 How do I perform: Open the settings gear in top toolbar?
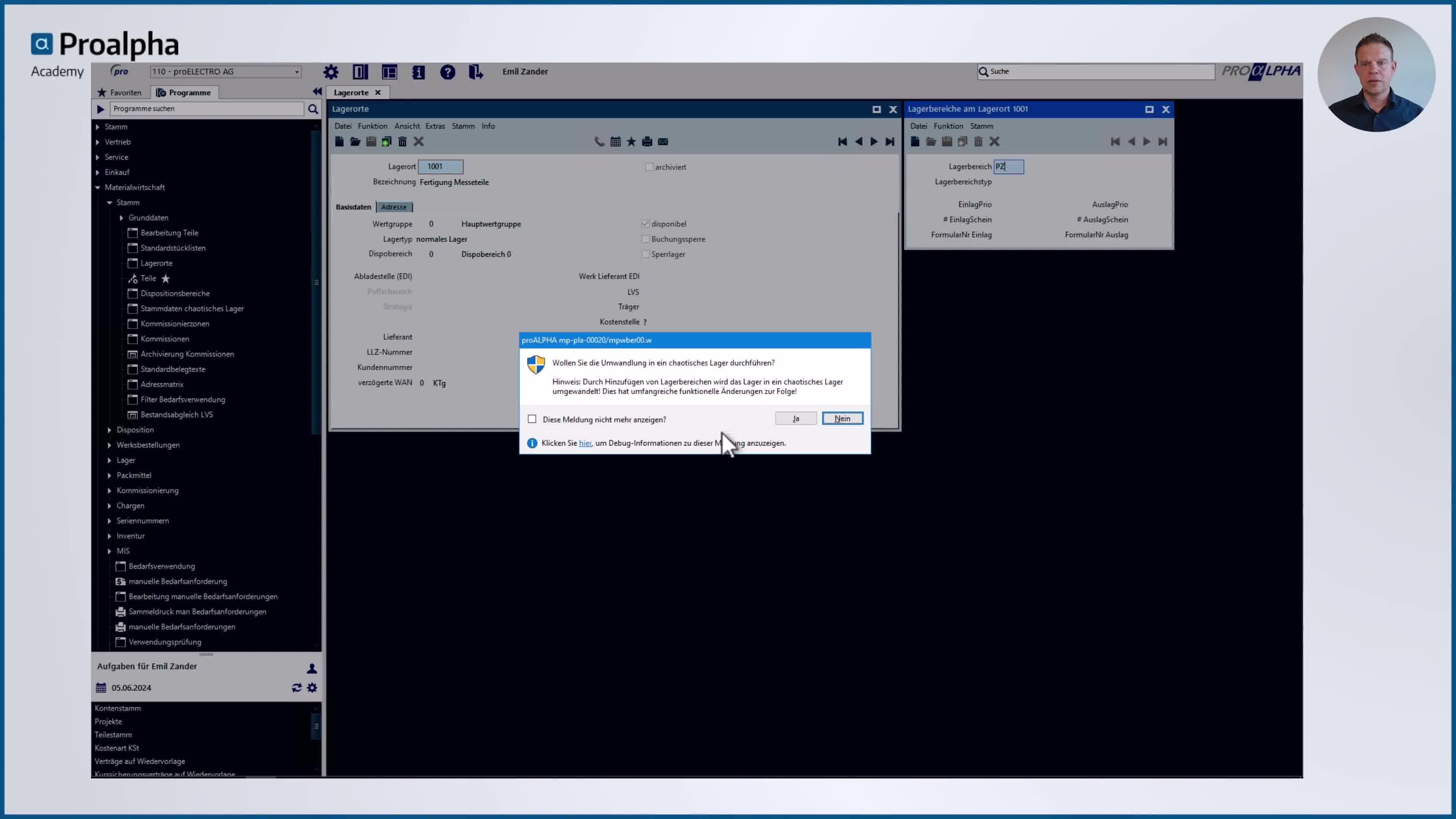331,72
